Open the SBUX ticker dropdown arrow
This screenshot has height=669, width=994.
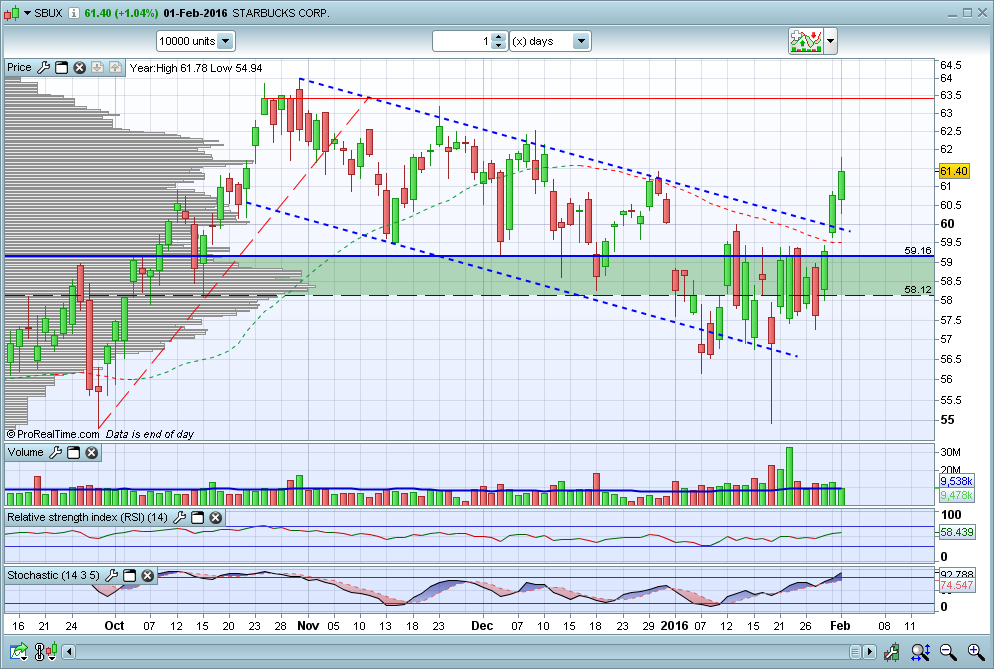pyautogui.click(x=27, y=13)
